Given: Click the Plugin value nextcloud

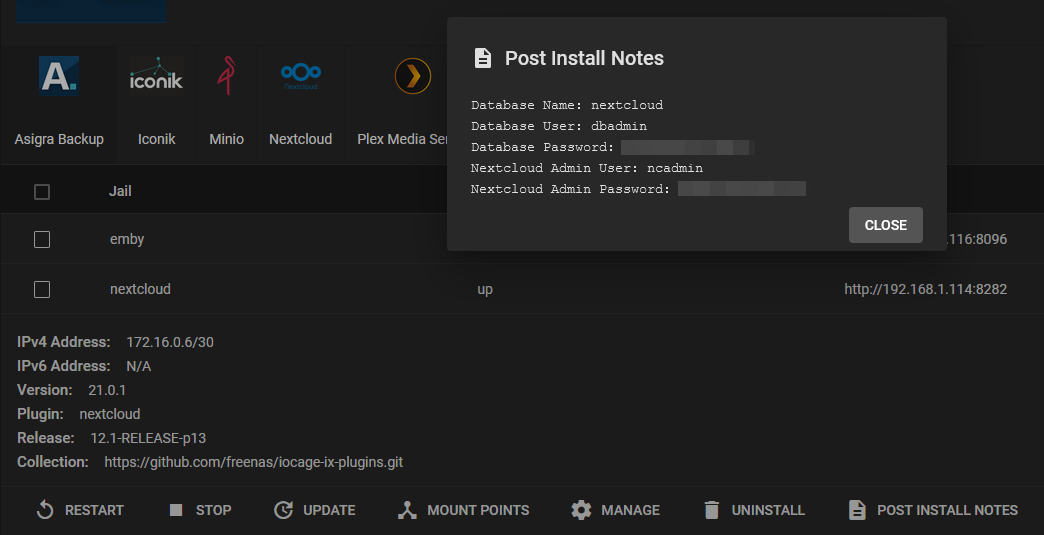Looking at the screenshot, I should [x=110, y=415].
